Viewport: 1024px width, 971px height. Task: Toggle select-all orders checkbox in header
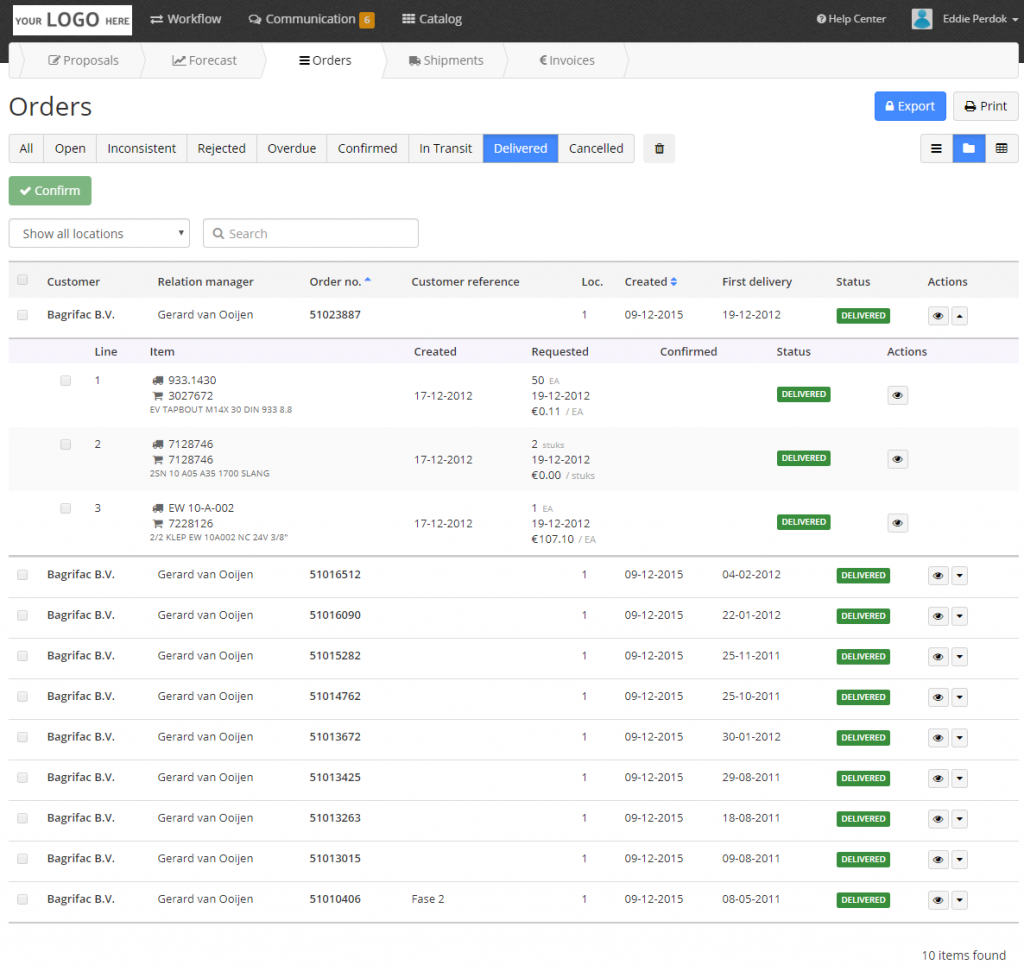[x=23, y=280]
